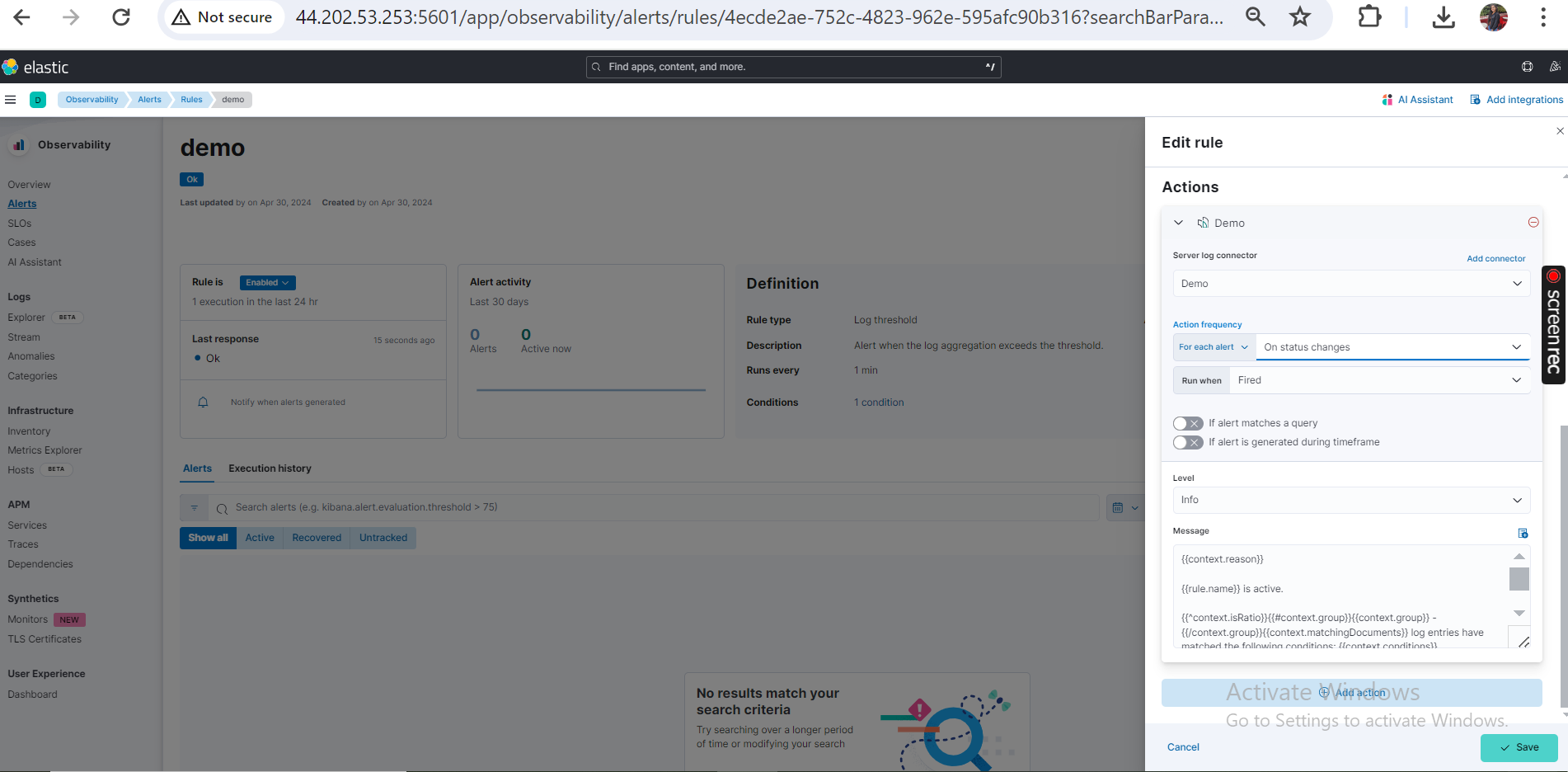Click the Message scrollbar down arrow
1568x772 pixels.
(1519, 613)
